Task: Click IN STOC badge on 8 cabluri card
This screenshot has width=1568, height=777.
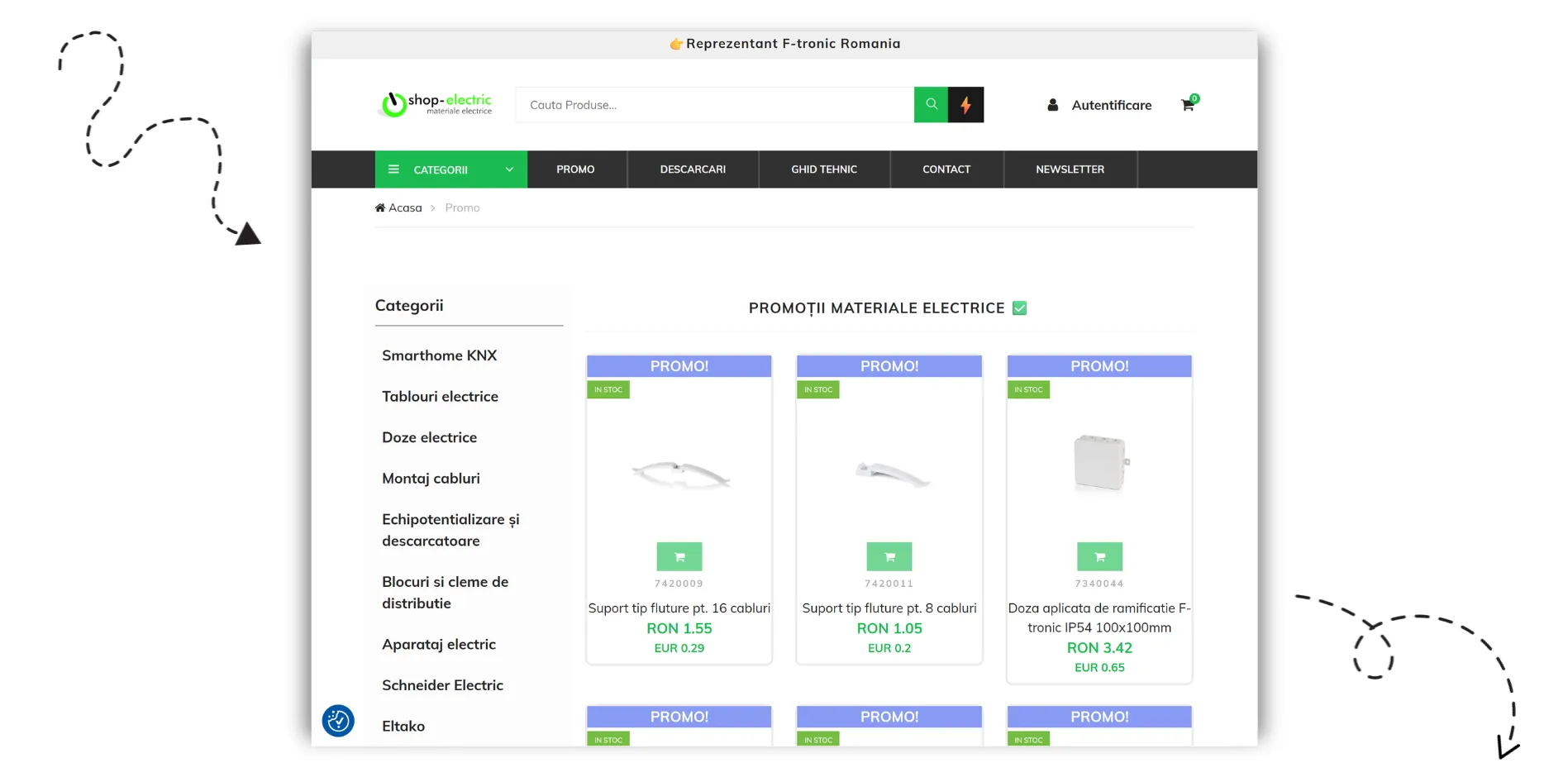Action: (818, 389)
